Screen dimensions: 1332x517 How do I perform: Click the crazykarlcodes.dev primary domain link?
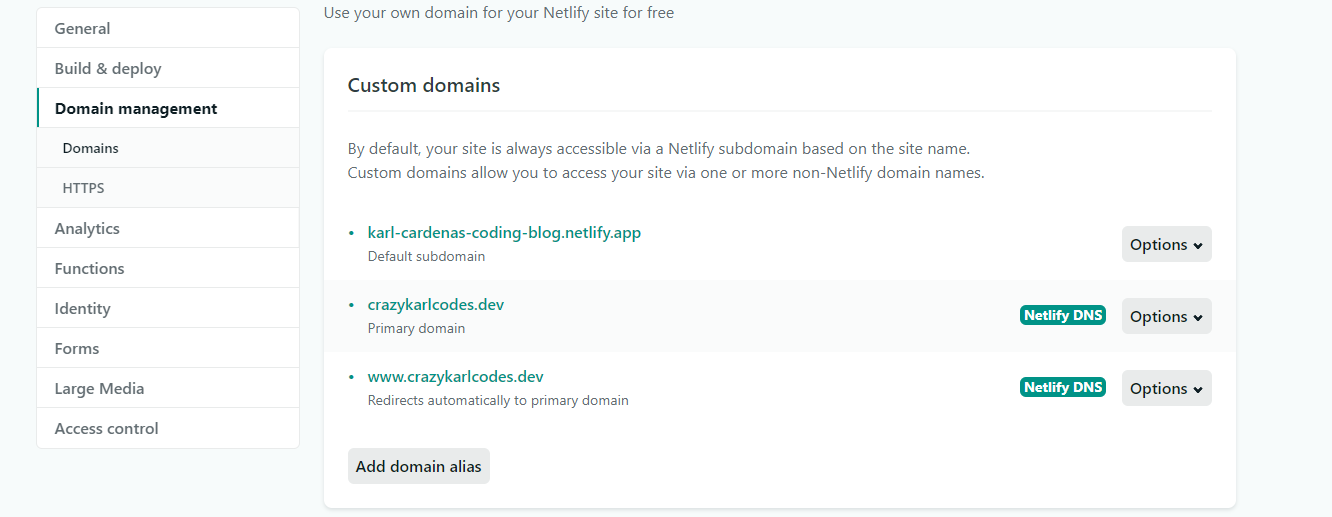point(436,305)
